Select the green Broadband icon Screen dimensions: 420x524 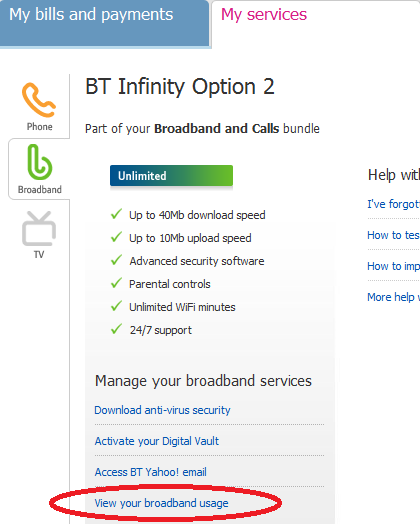(x=39, y=162)
